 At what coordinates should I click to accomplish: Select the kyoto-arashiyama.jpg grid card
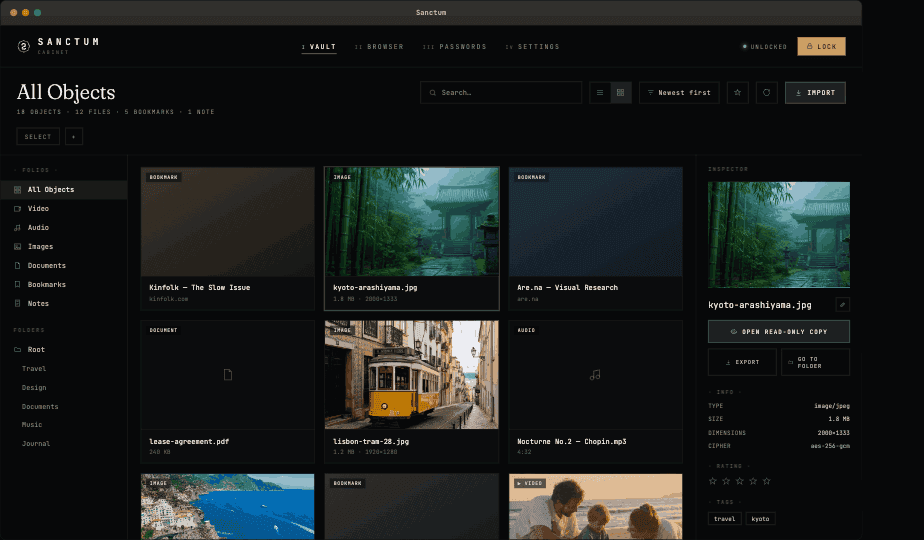[411, 238]
